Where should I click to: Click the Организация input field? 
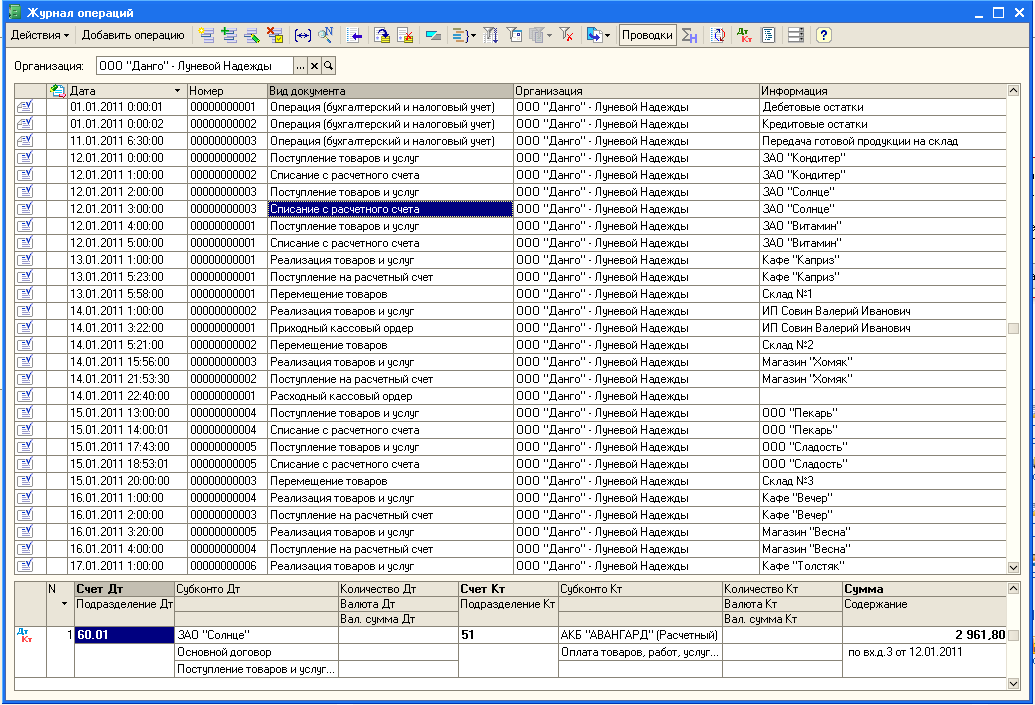coord(194,66)
